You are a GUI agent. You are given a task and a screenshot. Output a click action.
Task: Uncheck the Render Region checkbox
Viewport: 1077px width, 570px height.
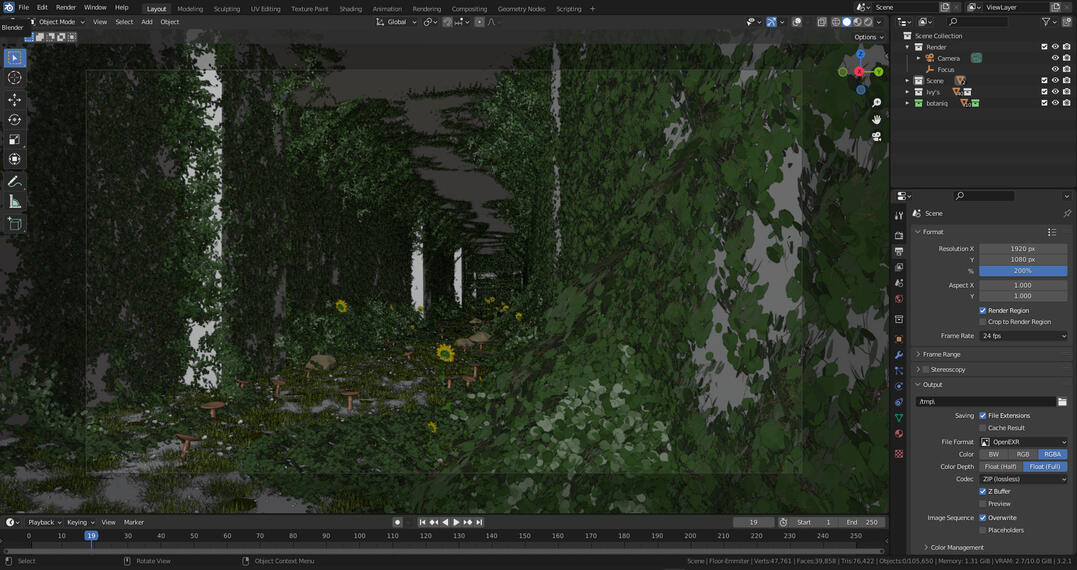983,311
